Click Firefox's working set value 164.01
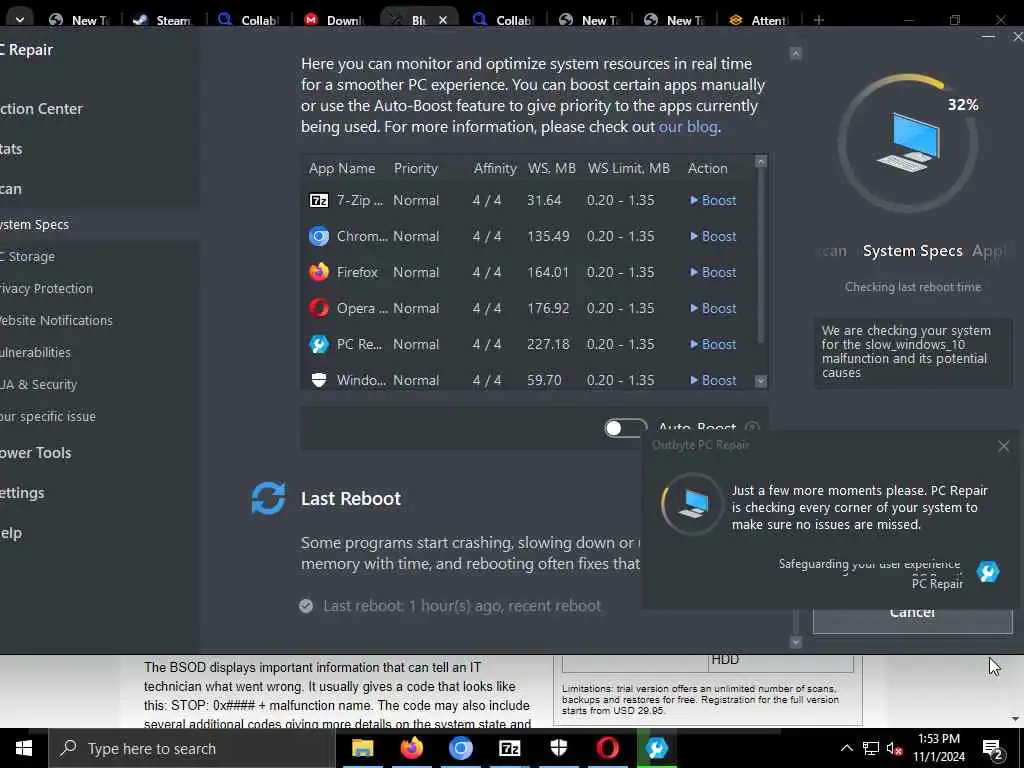The width and height of the screenshot is (1024, 768). tap(548, 272)
